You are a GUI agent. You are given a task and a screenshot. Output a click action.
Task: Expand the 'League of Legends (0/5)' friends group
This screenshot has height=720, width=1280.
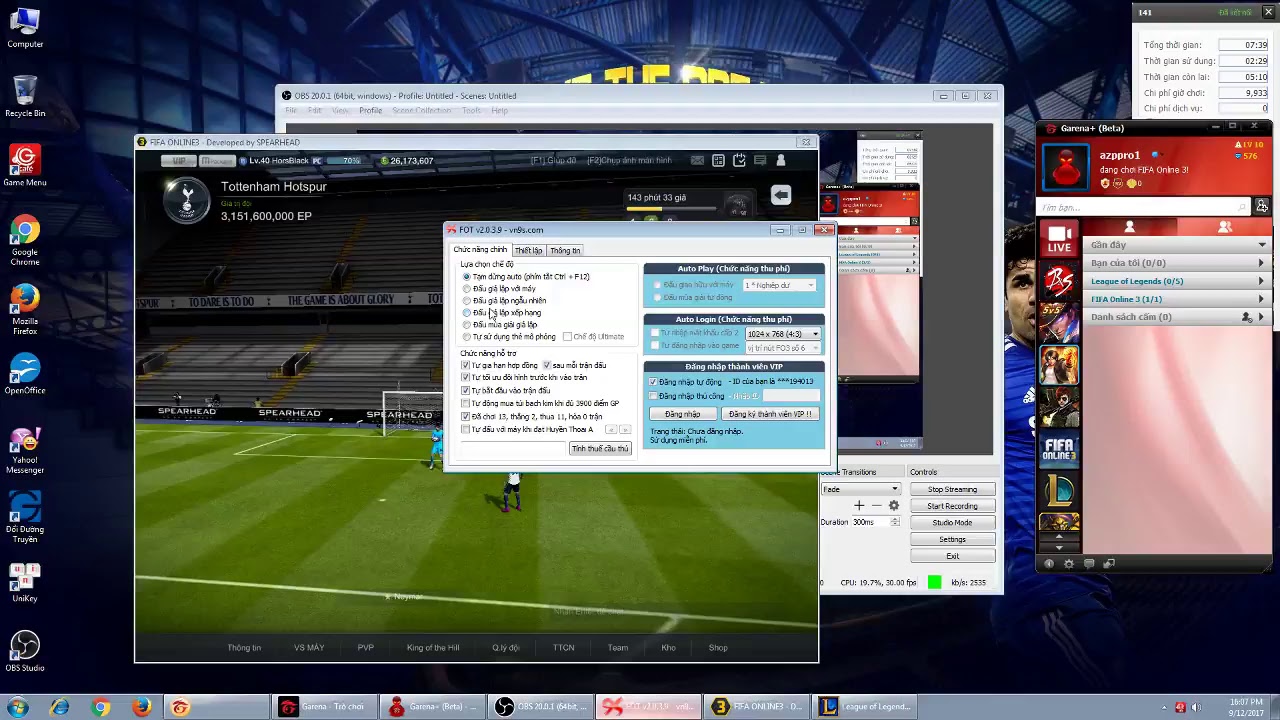[1177, 281]
